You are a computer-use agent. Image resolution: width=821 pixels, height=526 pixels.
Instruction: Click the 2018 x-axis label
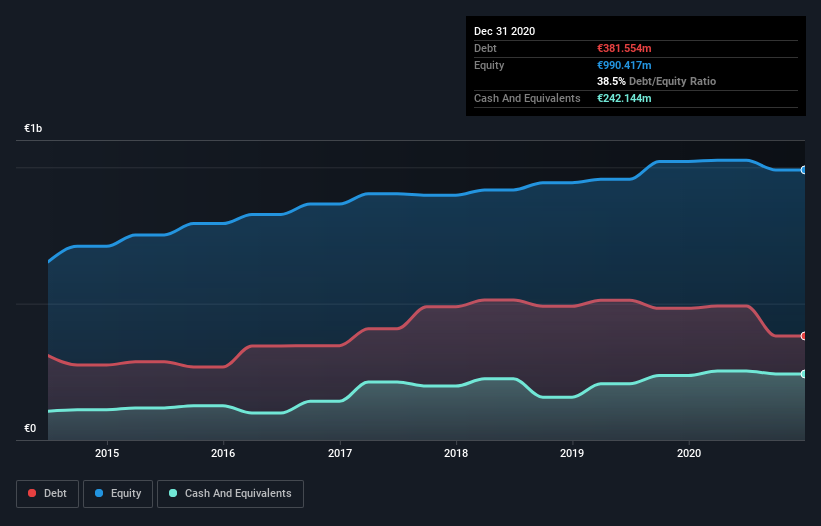pyautogui.click(x=456, y=453)
